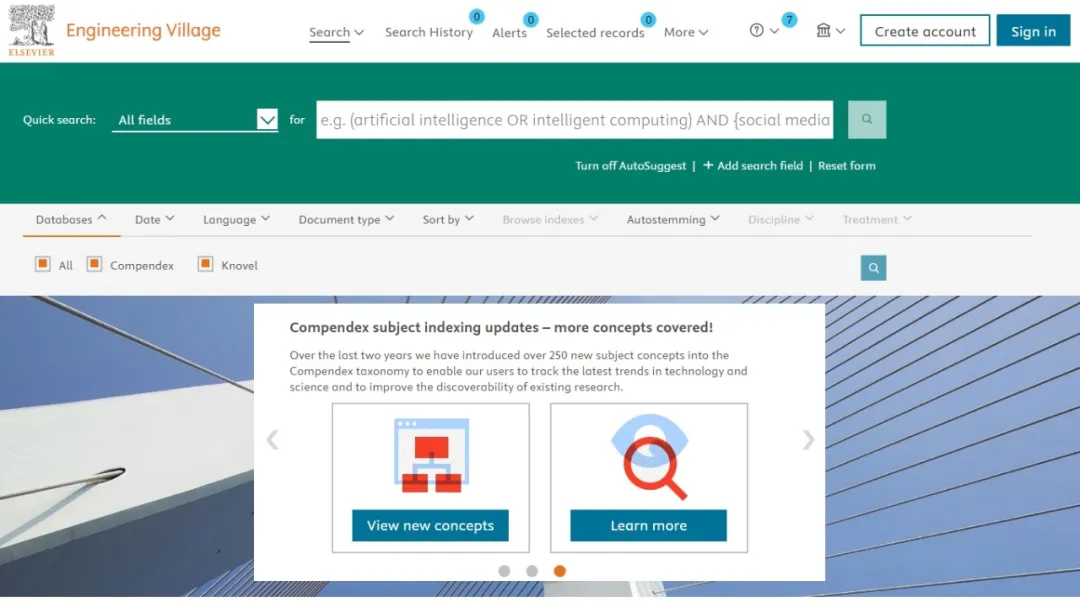Collapse the Databases tab
The height and width of the screenshot is (608, 1080).
pos(71,219)
